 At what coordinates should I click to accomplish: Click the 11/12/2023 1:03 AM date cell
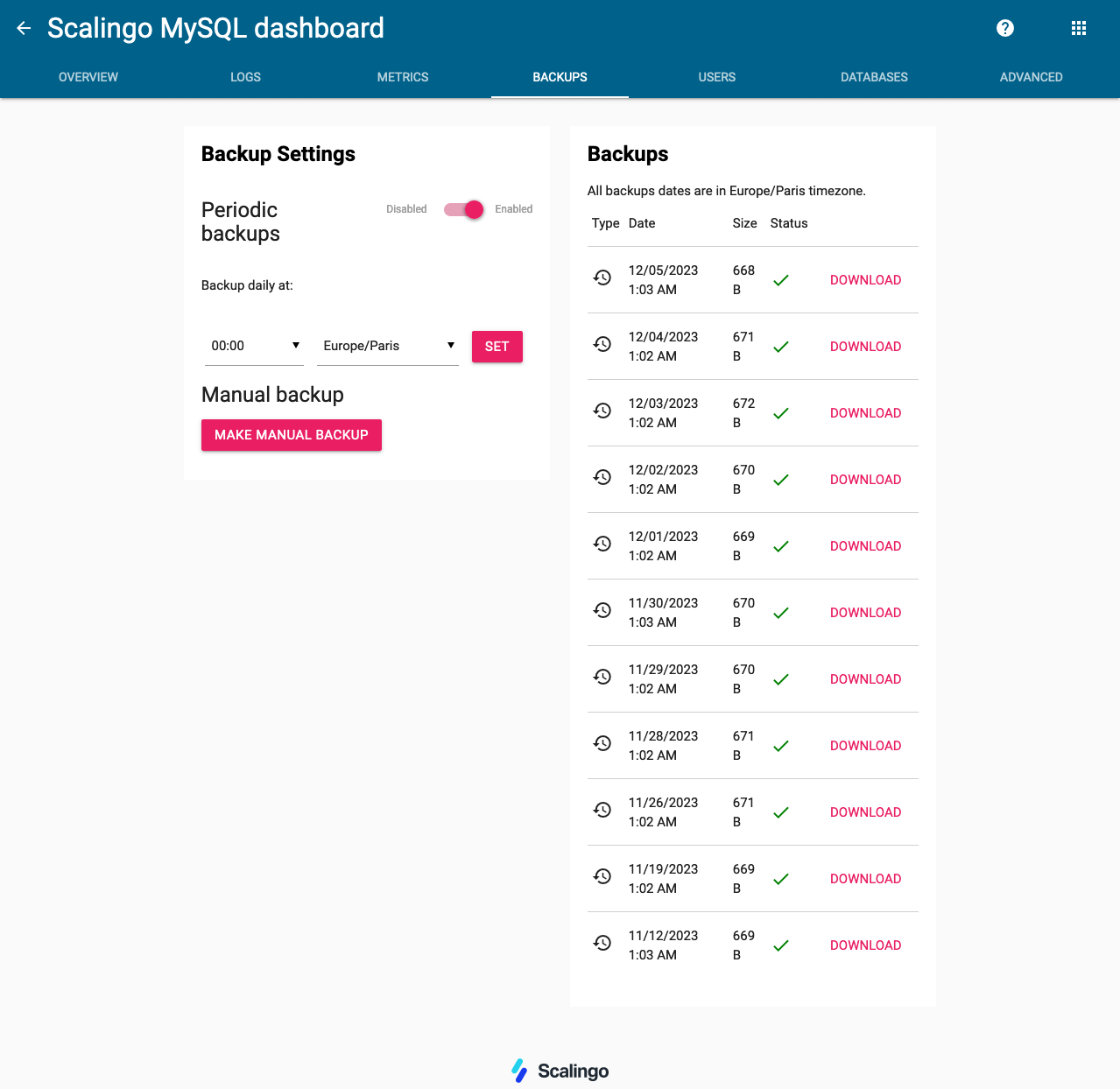click(x=663, y=945)
